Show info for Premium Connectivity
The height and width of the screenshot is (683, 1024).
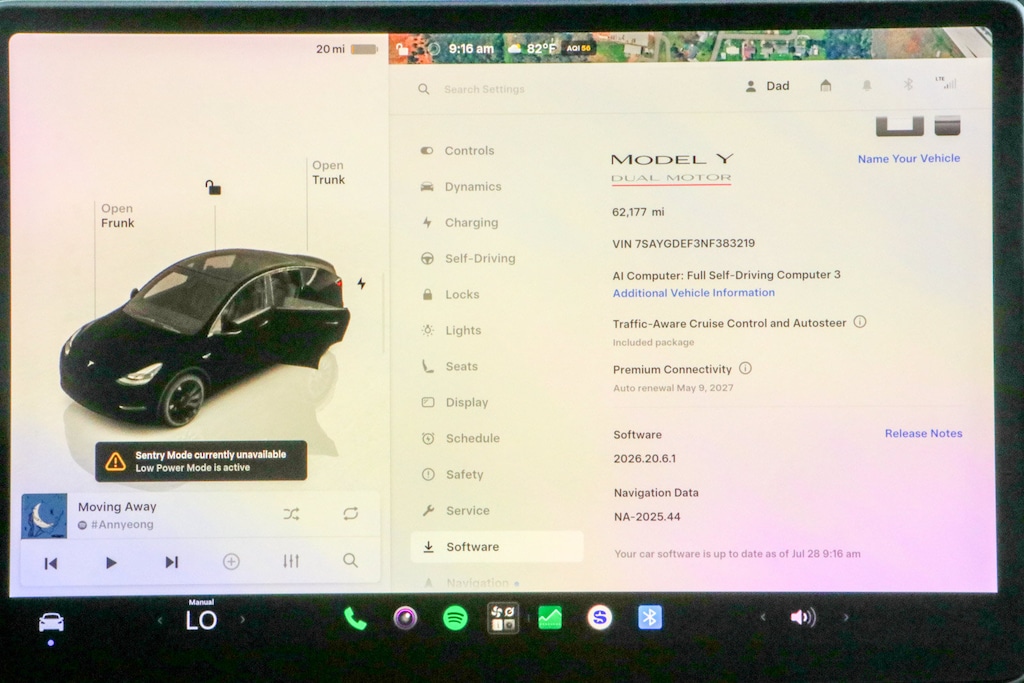pos(745,368)
